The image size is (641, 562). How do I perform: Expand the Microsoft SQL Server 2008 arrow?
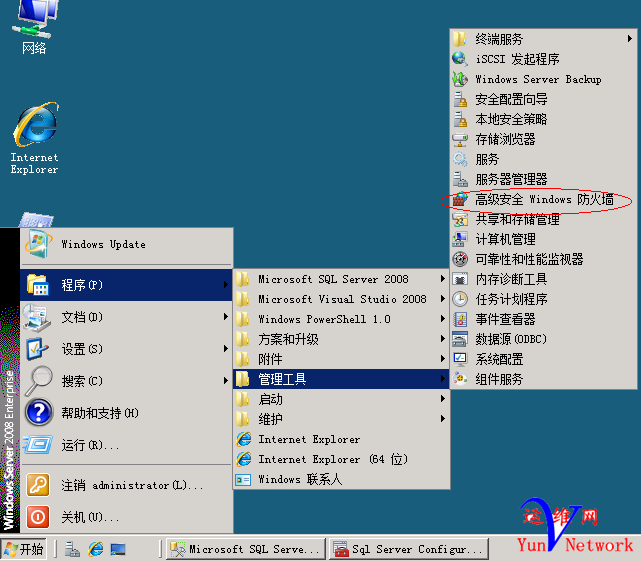pyautogui.click(x=443, y=279)
